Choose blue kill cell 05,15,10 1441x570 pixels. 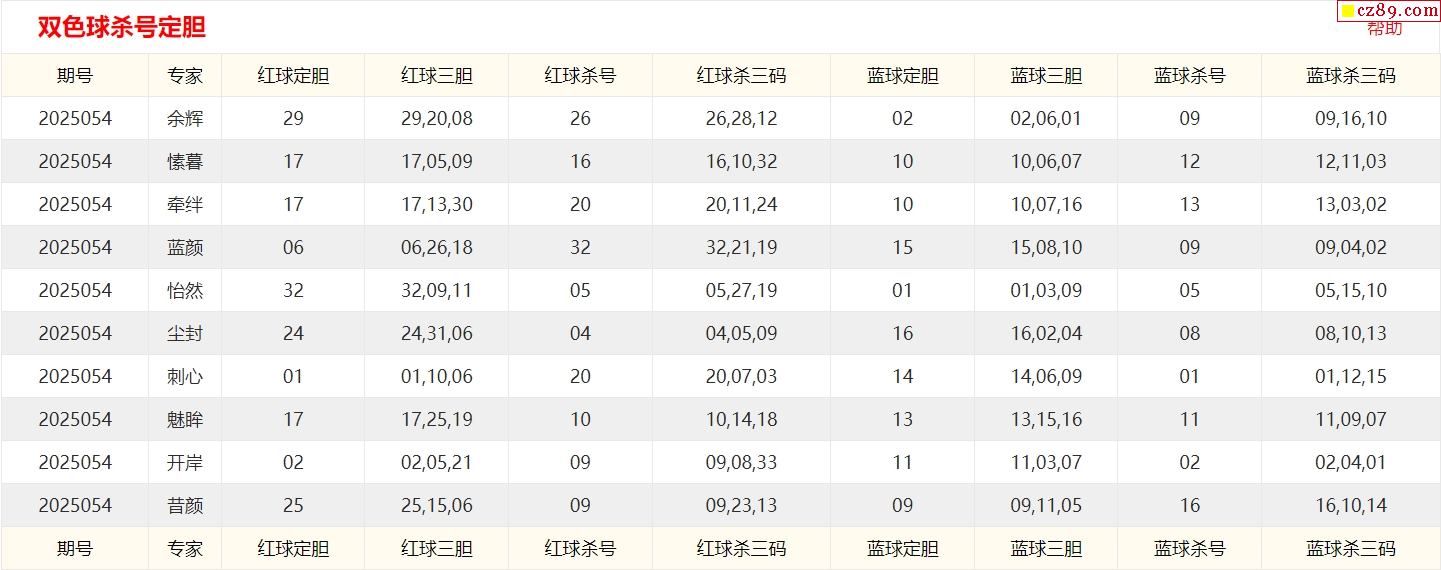click(1351, 290)
